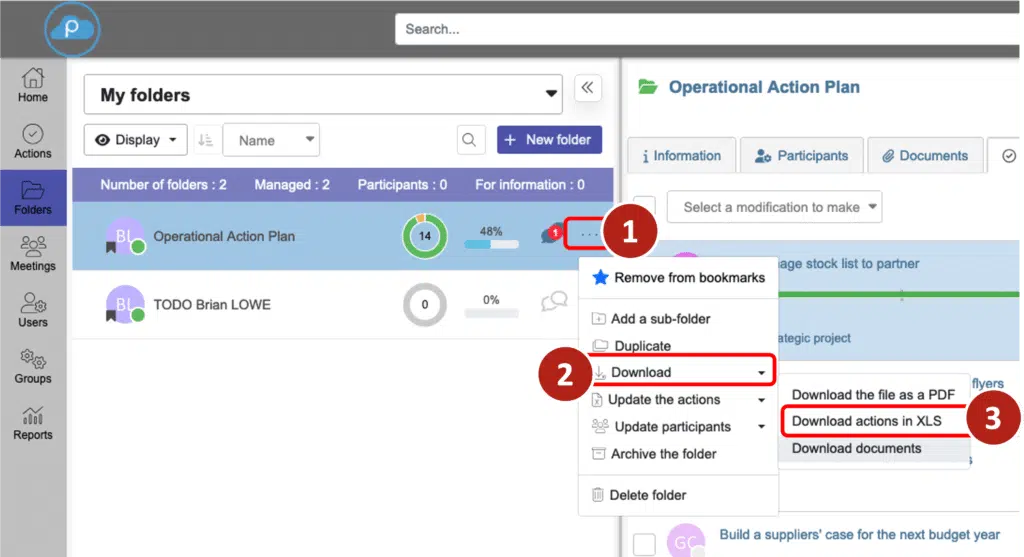Image resolution: width=1024 pixels, height=557 pixels.
Task: Open the Users sidebar icon
Action: pyautogui.click(x=33, y=309)
